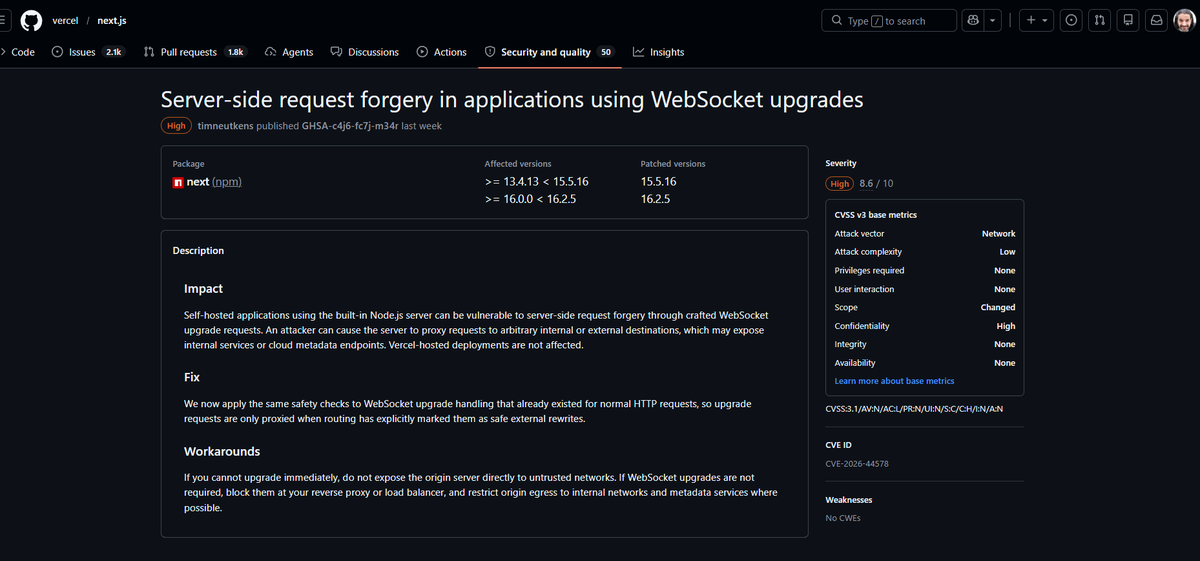This screenshot has width=1200, height=561.
Task: Switch to the Pull requests tab
Action: coord(195,52)
